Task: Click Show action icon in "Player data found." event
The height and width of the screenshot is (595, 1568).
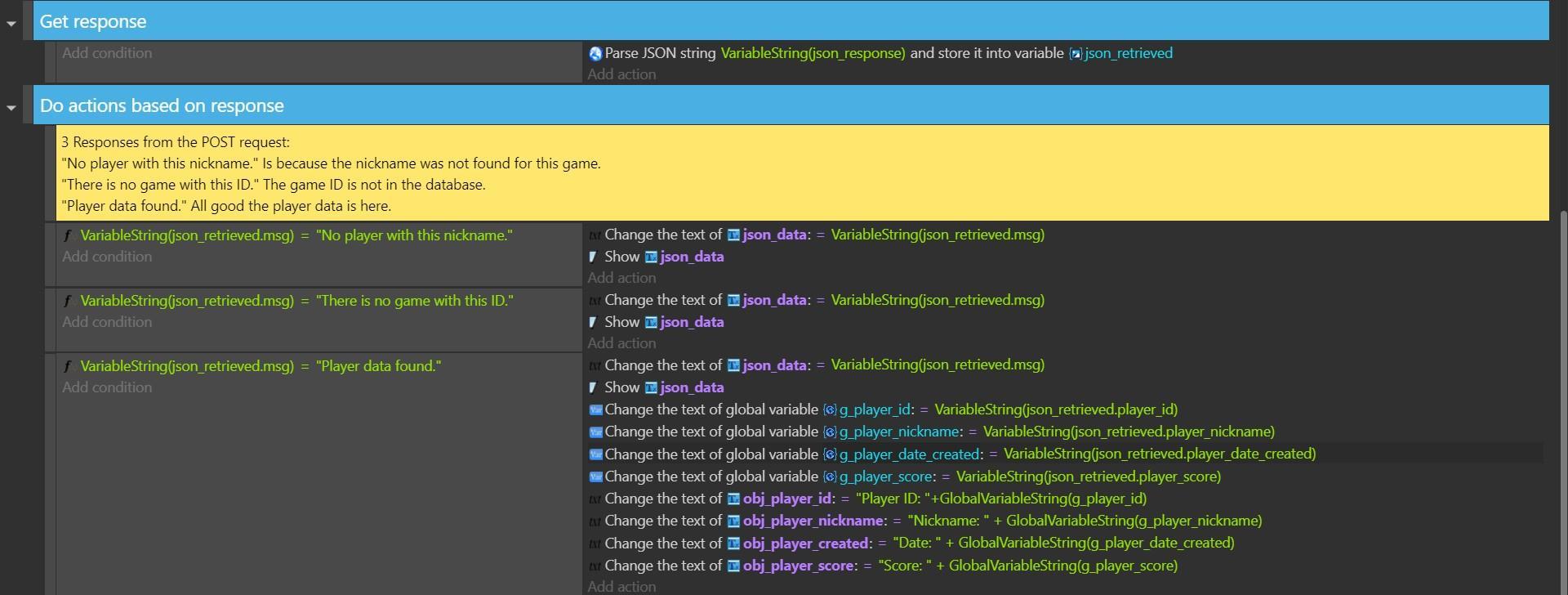Action: (594, 387)
